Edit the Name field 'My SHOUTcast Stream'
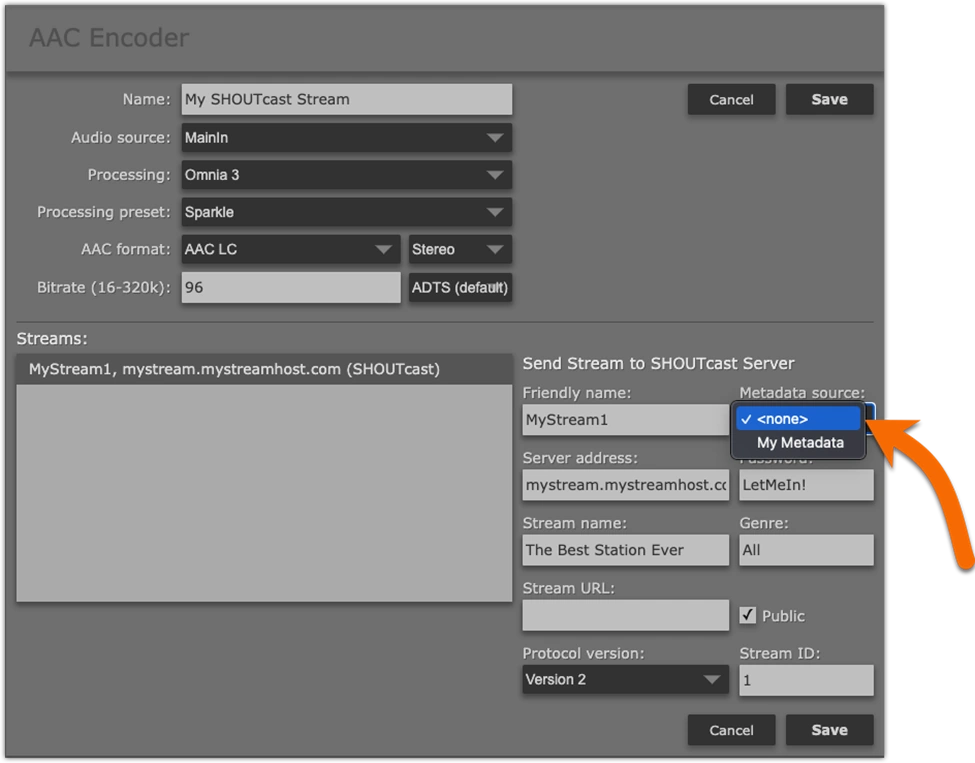This screenshot has height=763, width=975. pyautogui.click(x=346, y=99)
